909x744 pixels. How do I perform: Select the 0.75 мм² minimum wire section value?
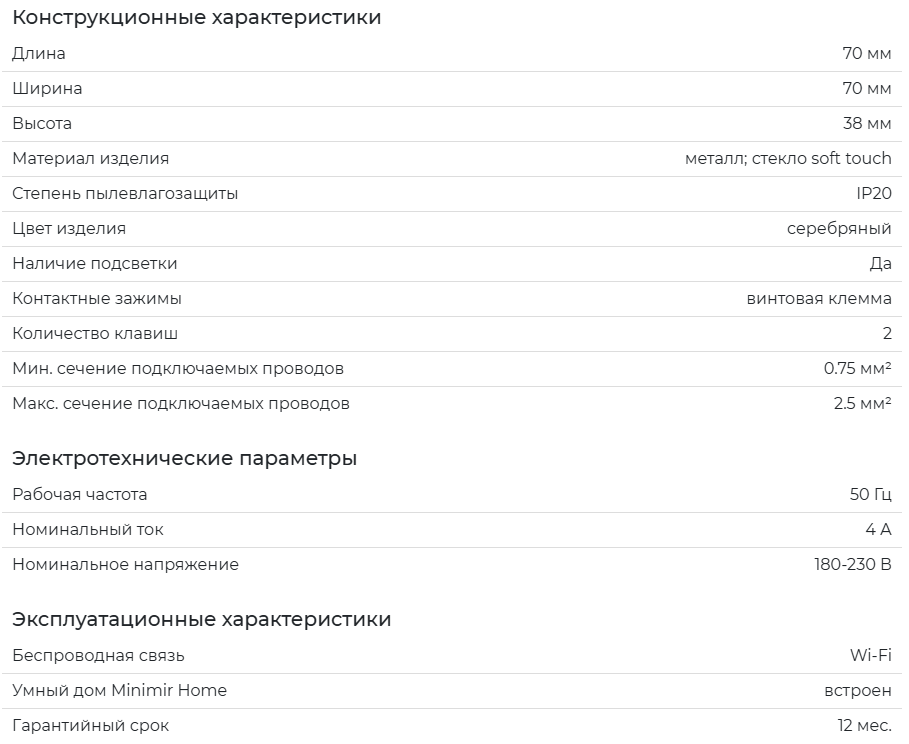tap(857, 368)
